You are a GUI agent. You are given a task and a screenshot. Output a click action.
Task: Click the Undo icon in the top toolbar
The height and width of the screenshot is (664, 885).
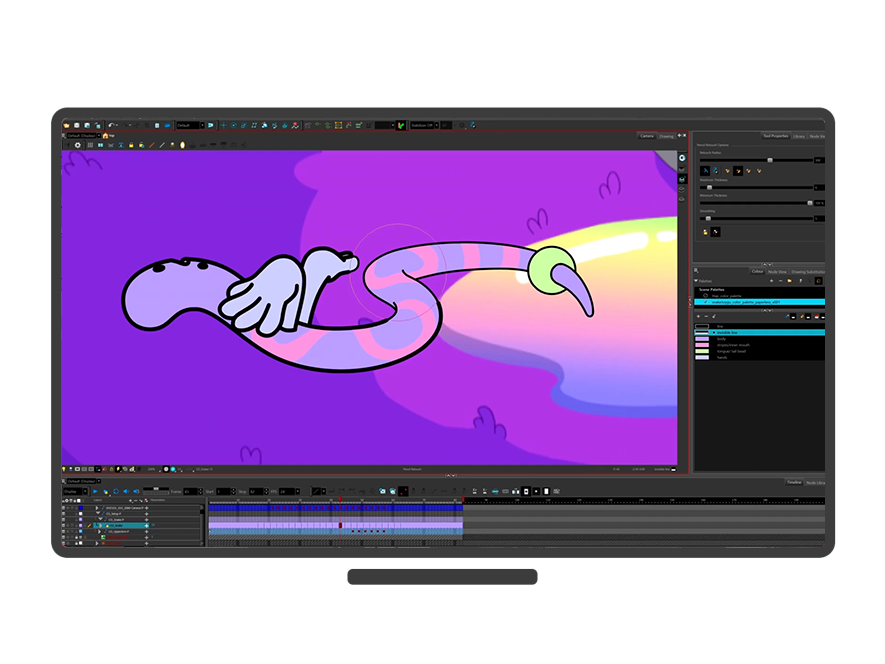[x=112, y=125]
